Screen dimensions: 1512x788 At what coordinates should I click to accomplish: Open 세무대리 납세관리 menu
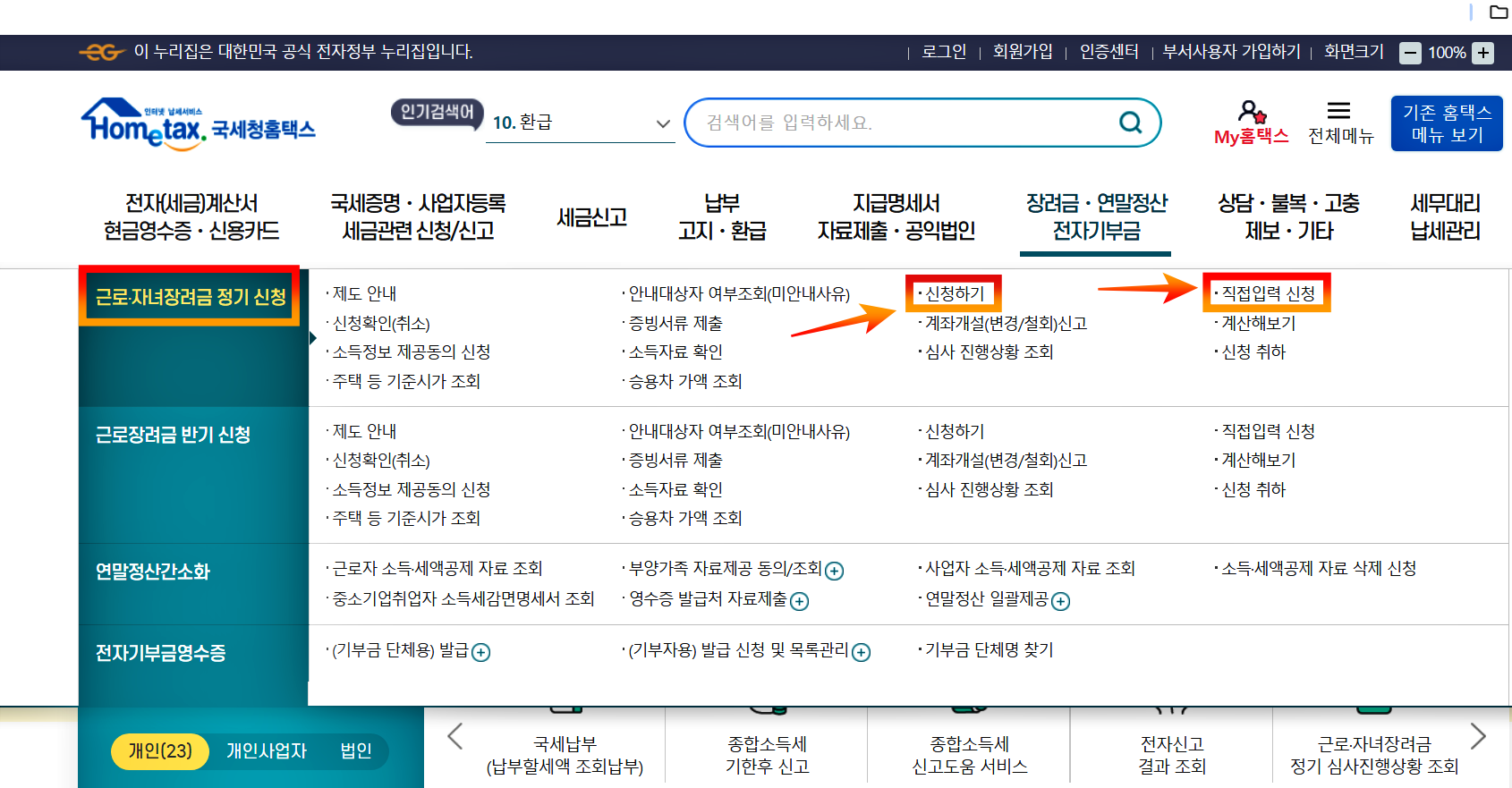(x=1445, y=217)
